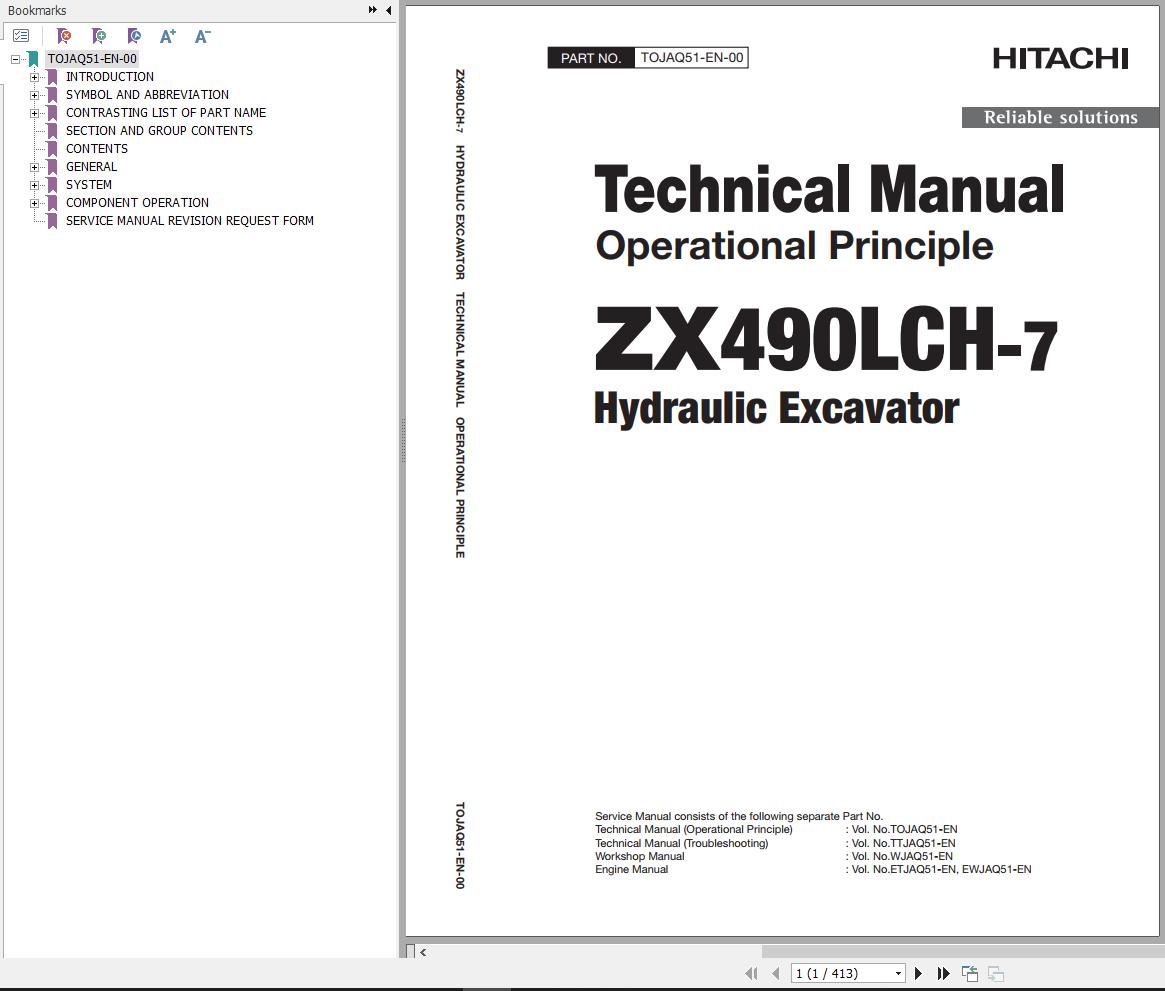The image size is (1165, 991).
Task: Click the HITACHI logo on the cover
Action: coord(1060,59)
